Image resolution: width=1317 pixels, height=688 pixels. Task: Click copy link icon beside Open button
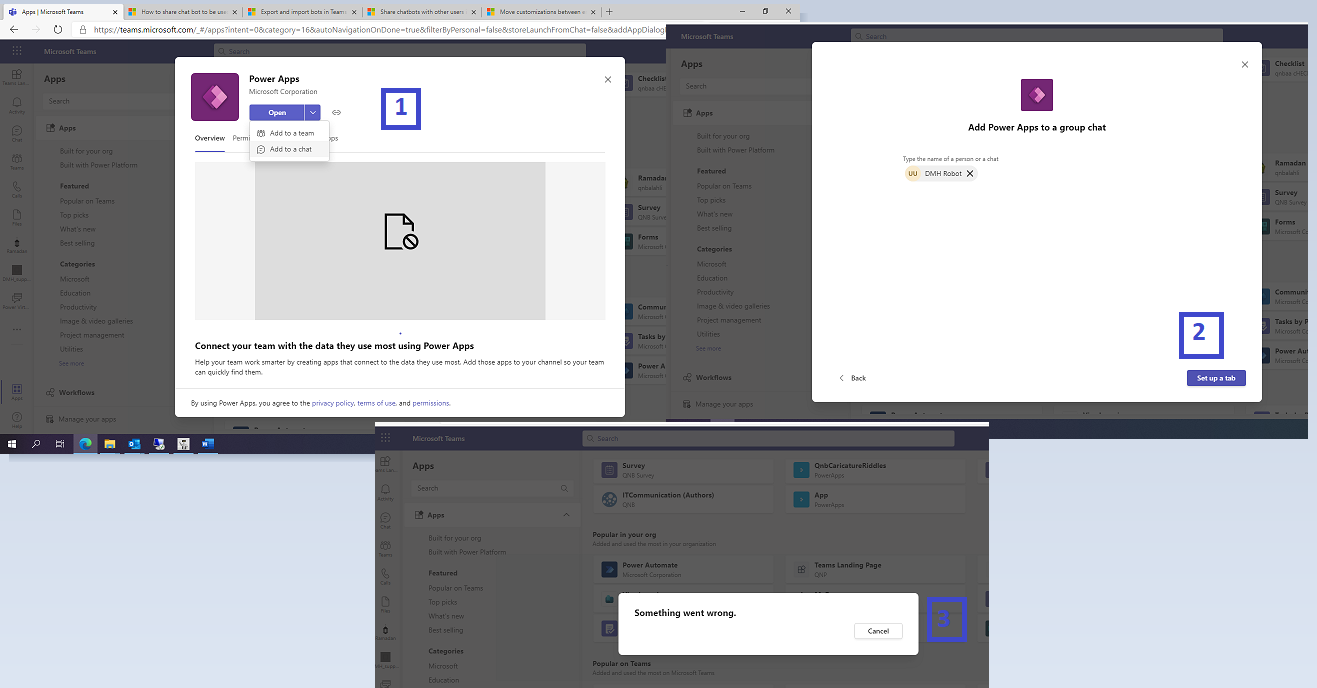click(x=337, y=113)
